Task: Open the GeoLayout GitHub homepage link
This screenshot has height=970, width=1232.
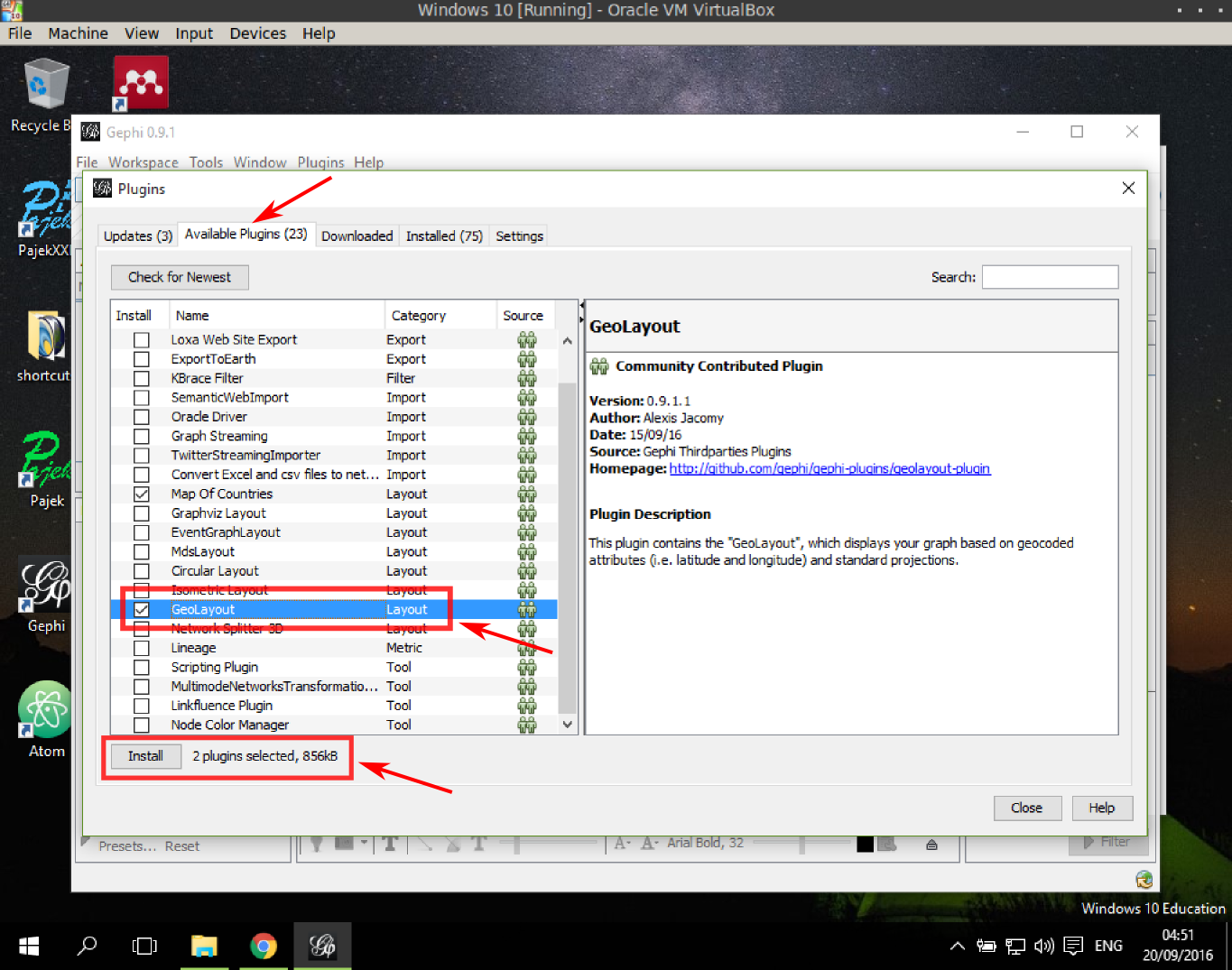Action: tap(829, 468)
